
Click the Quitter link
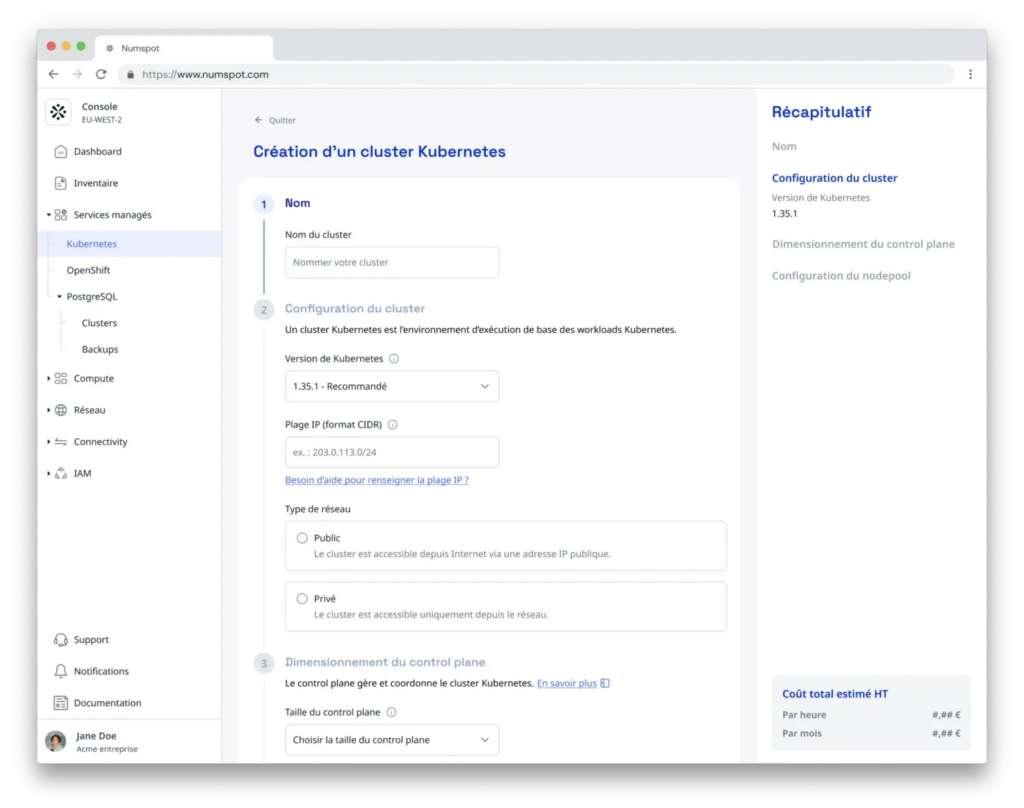[x=282, y=120]
